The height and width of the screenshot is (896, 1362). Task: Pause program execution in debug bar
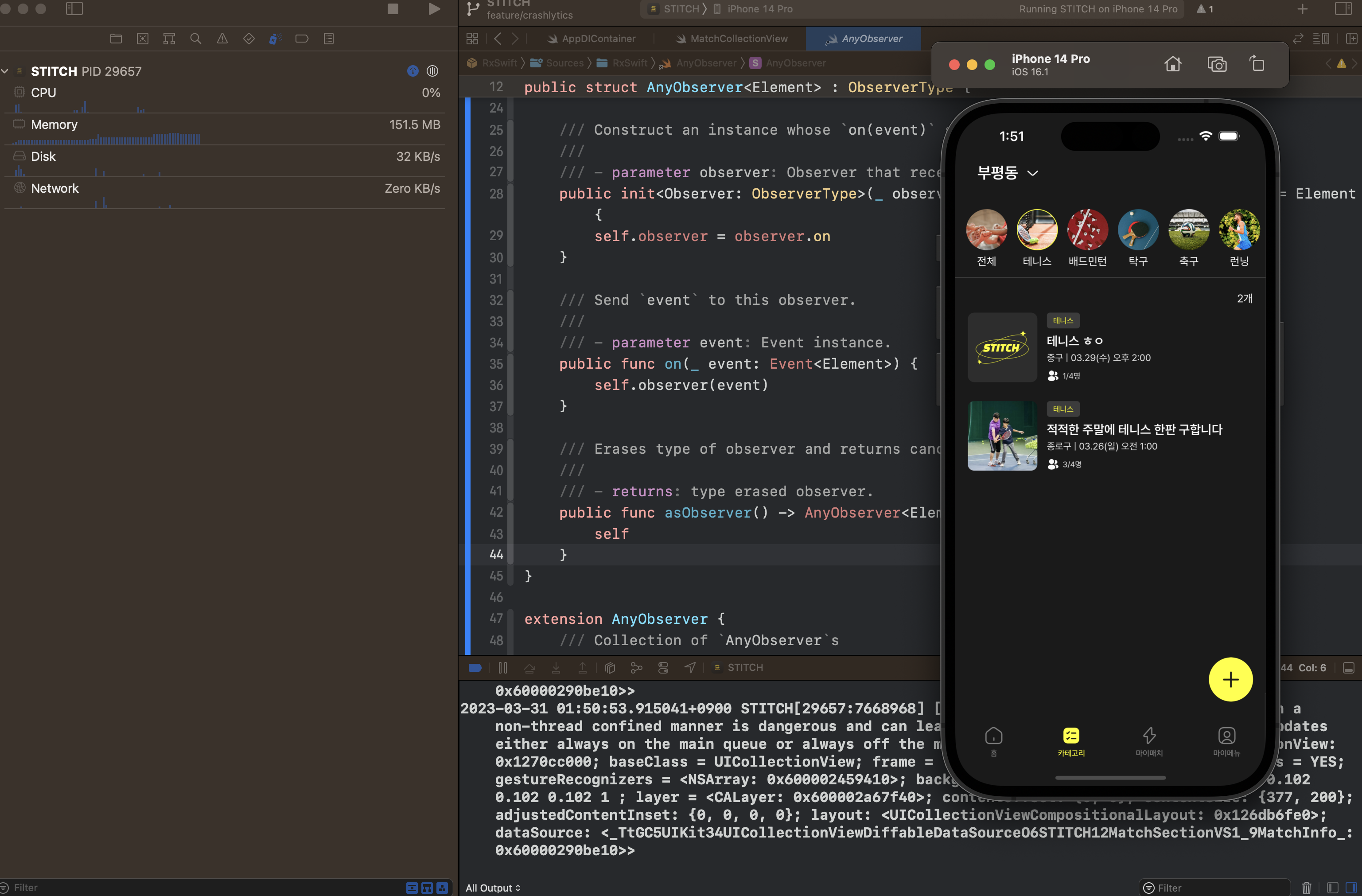point(502,667)
